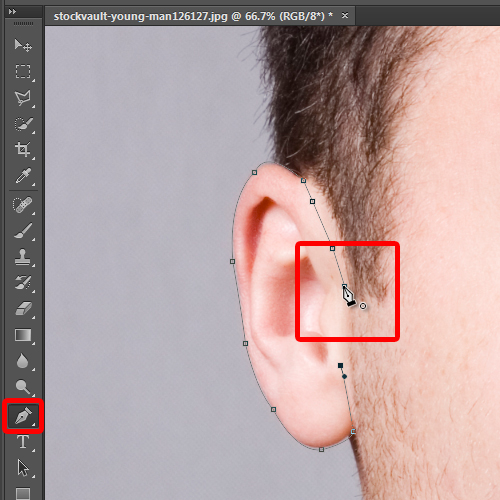Select the Gradient tool
500x500 pixels.
tap(23, 335)
